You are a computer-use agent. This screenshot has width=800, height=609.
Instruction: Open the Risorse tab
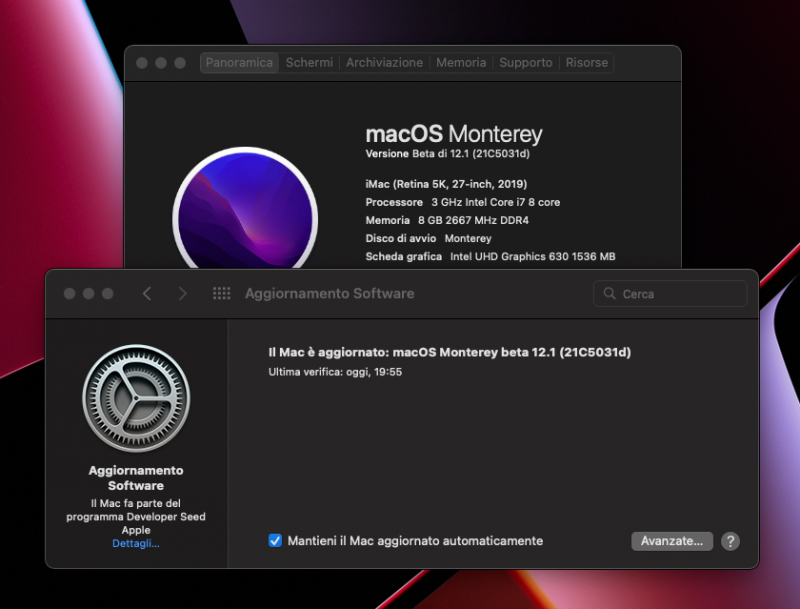587,63
